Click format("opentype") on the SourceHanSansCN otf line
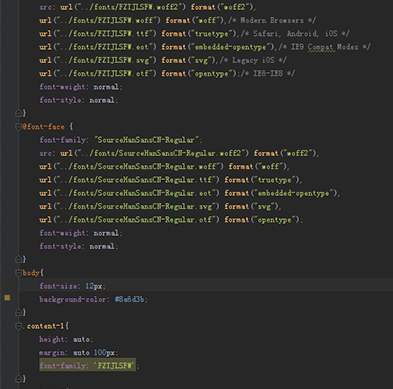Viewport: 393px width, 389px height. tap(262, 220)
